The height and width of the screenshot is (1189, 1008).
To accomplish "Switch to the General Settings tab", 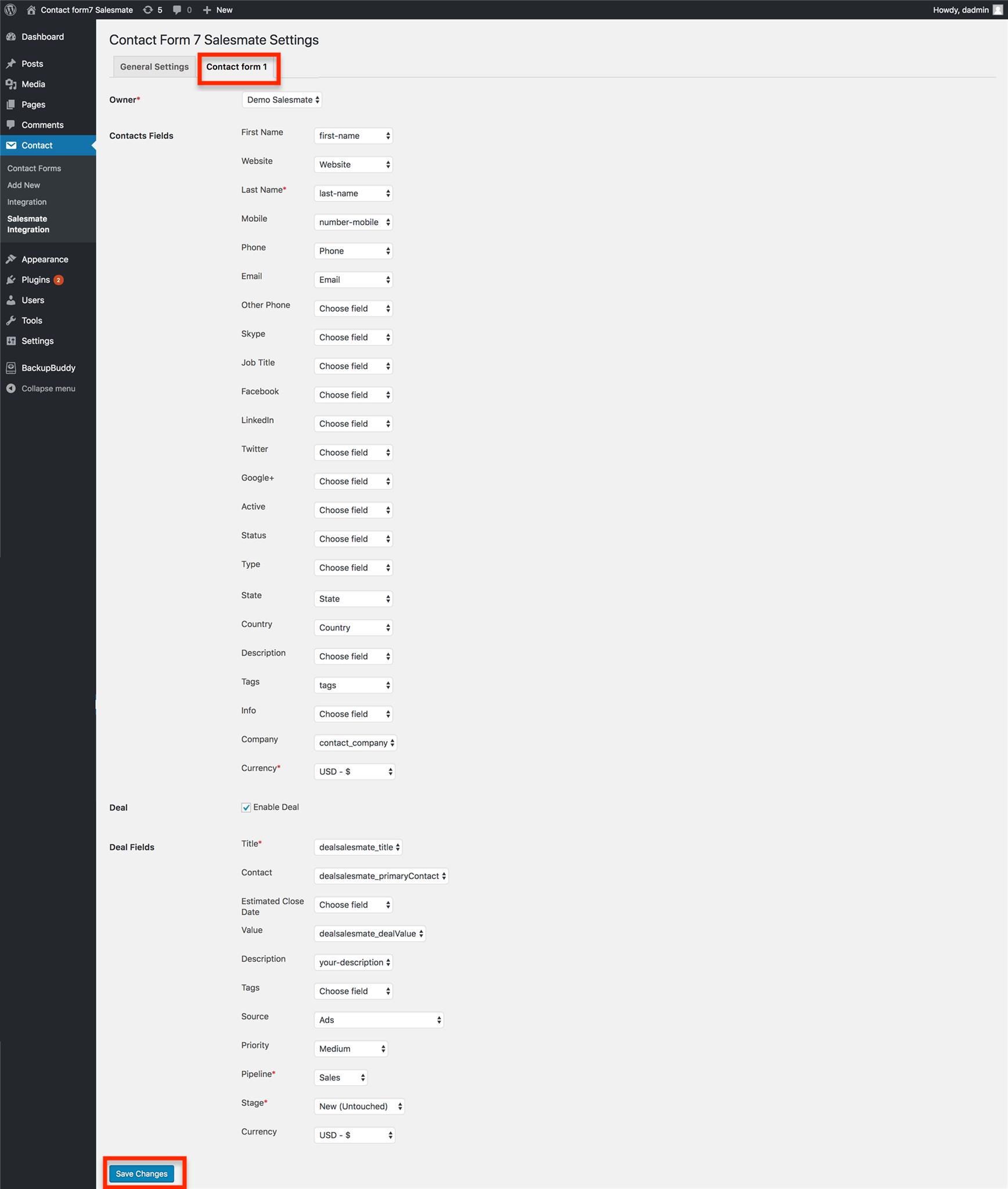I will point(154,67).
